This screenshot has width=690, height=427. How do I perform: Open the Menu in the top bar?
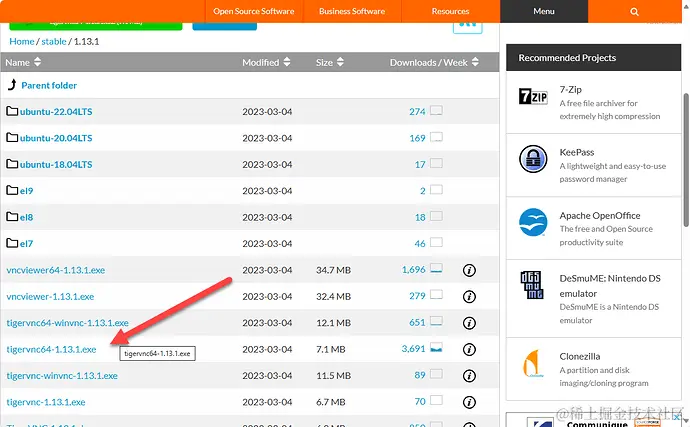pos(544,11)
